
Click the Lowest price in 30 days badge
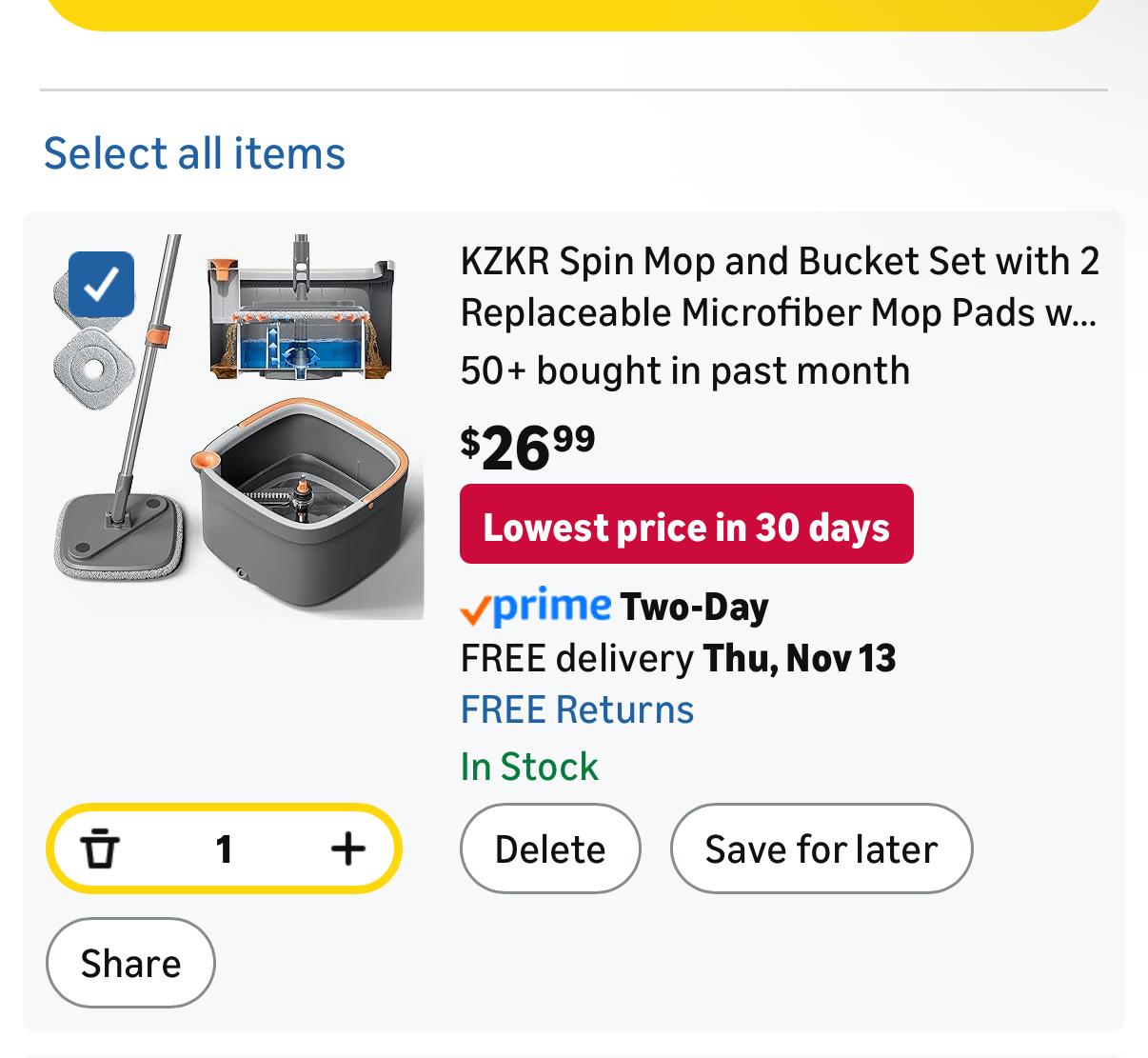point(686,525)
